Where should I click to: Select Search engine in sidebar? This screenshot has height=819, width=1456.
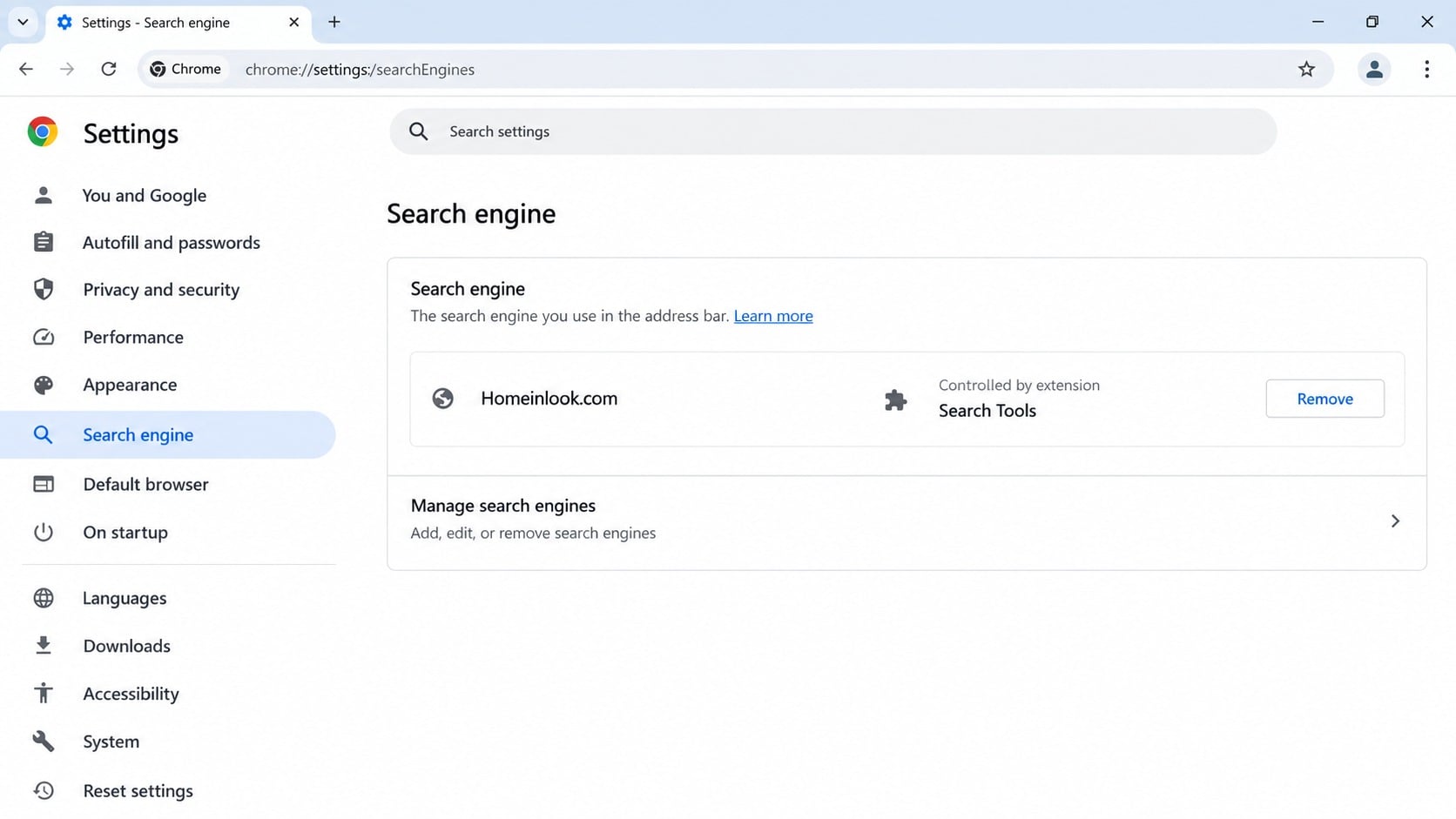(168, 434)
